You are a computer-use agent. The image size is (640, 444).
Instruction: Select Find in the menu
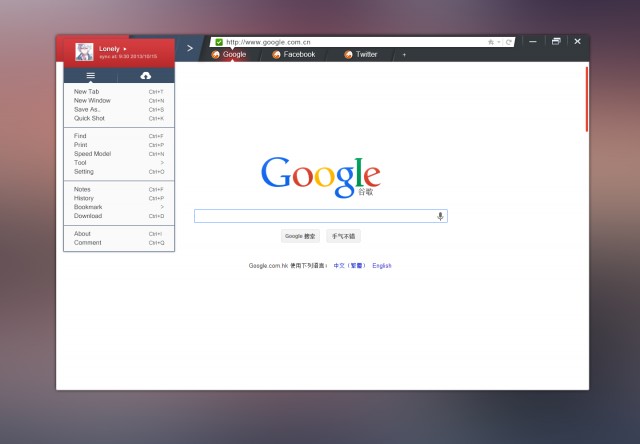[x=119, y=136]
